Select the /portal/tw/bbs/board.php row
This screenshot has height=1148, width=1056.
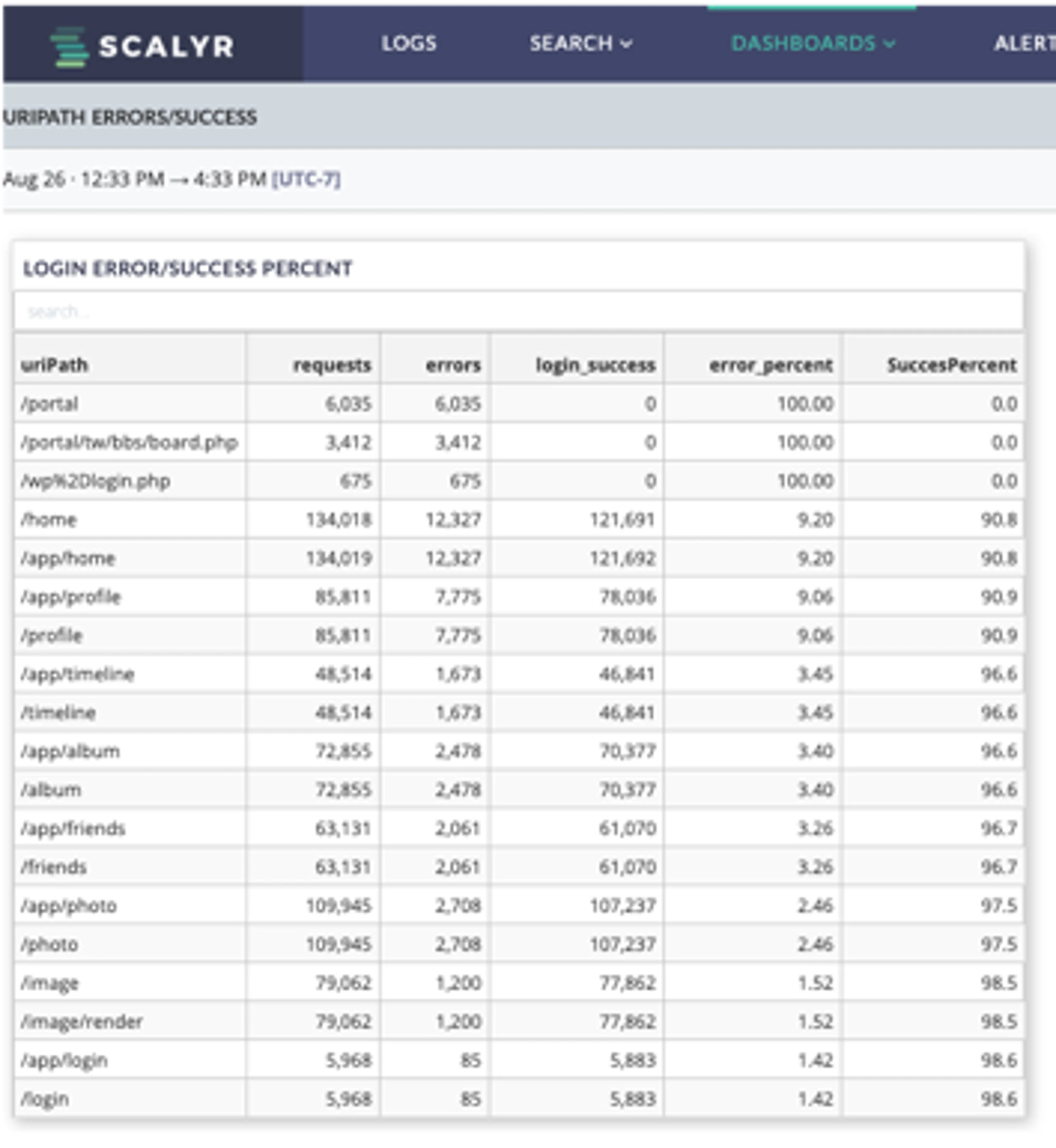(x=518, y=442)
